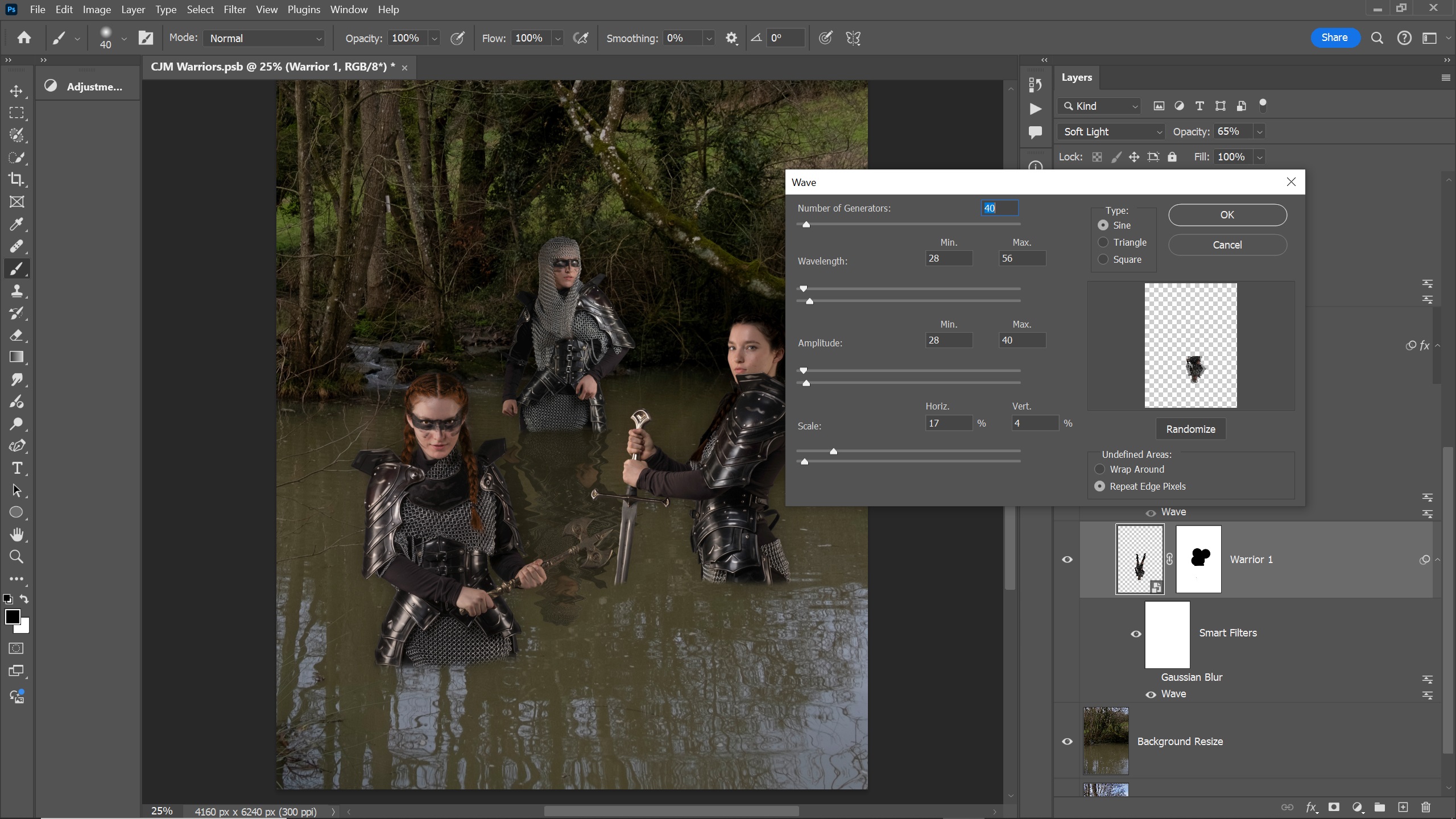Expand the brush Mode Normal dropdown

click(264, 38)
